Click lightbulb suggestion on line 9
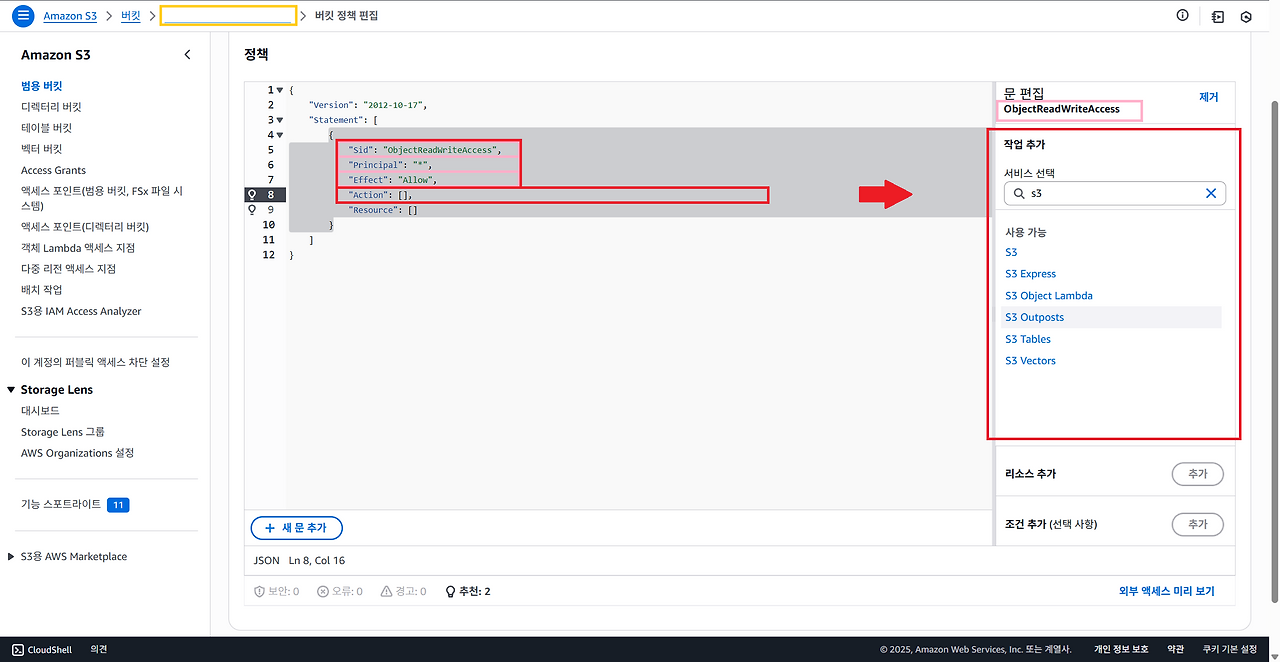The width and height of the screenshot is (1280, 662). pyautogui.click(x=252, y=210)
